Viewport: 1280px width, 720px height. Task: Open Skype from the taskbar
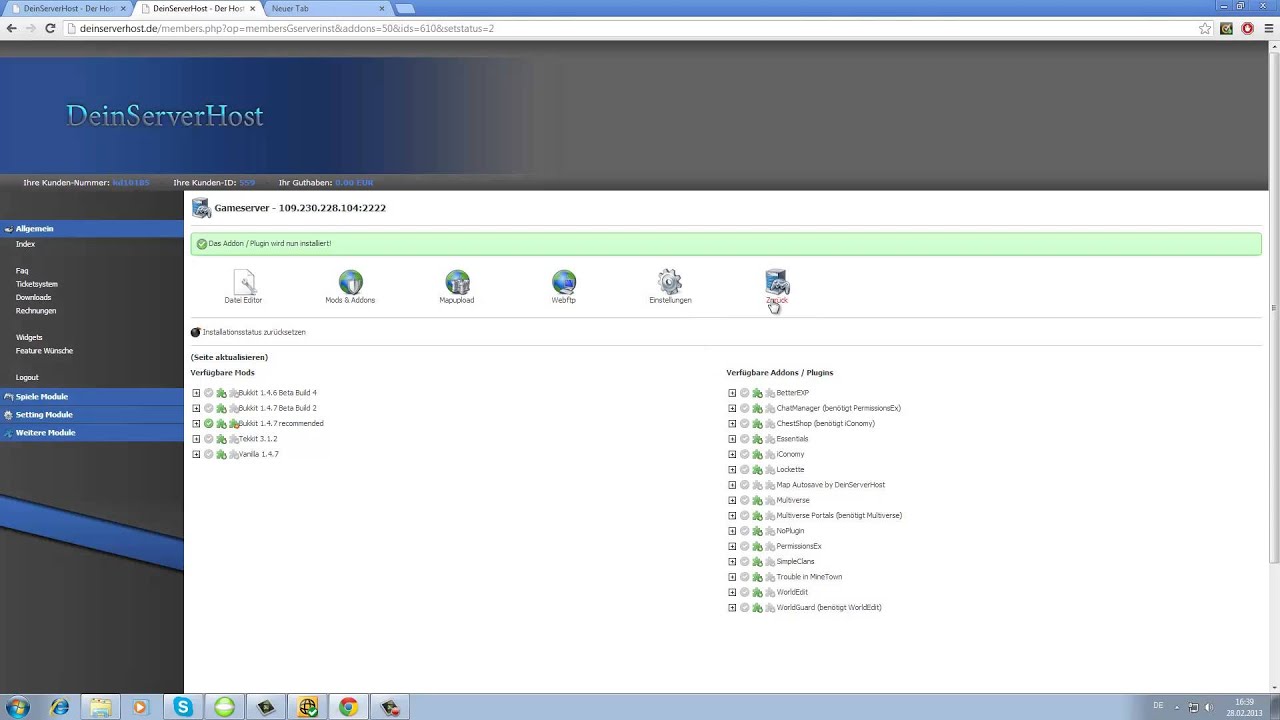[183, 707]
